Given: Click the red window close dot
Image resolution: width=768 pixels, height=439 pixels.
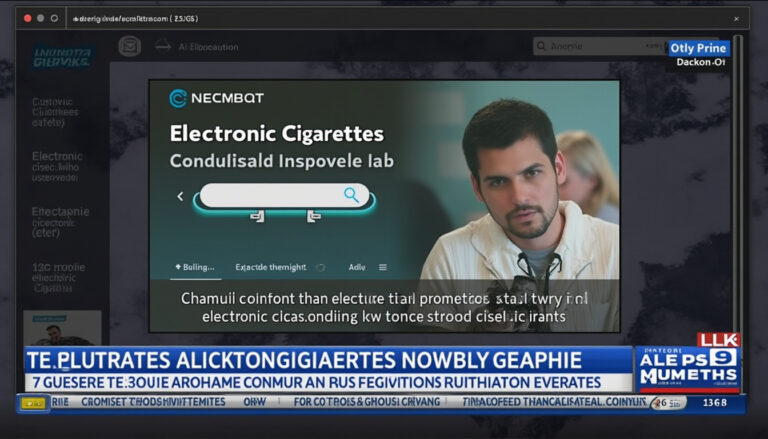Looking at the screenshot, I should point(27,18).
